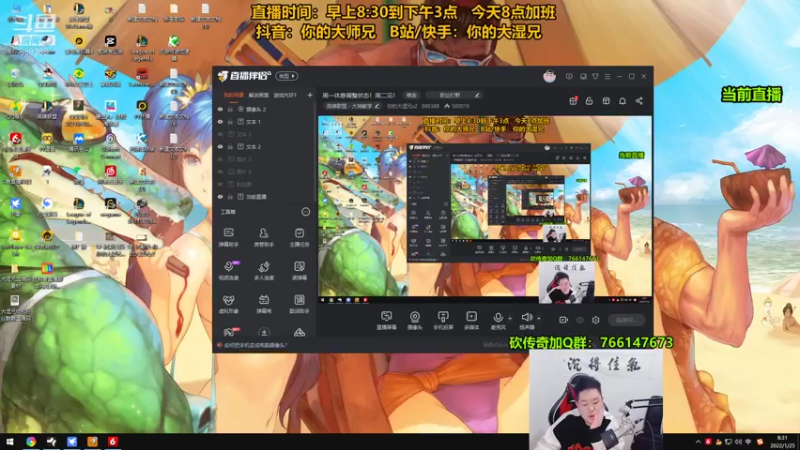Edit the 英雄联盟 - 大神教学 category selector

point(352,106)
